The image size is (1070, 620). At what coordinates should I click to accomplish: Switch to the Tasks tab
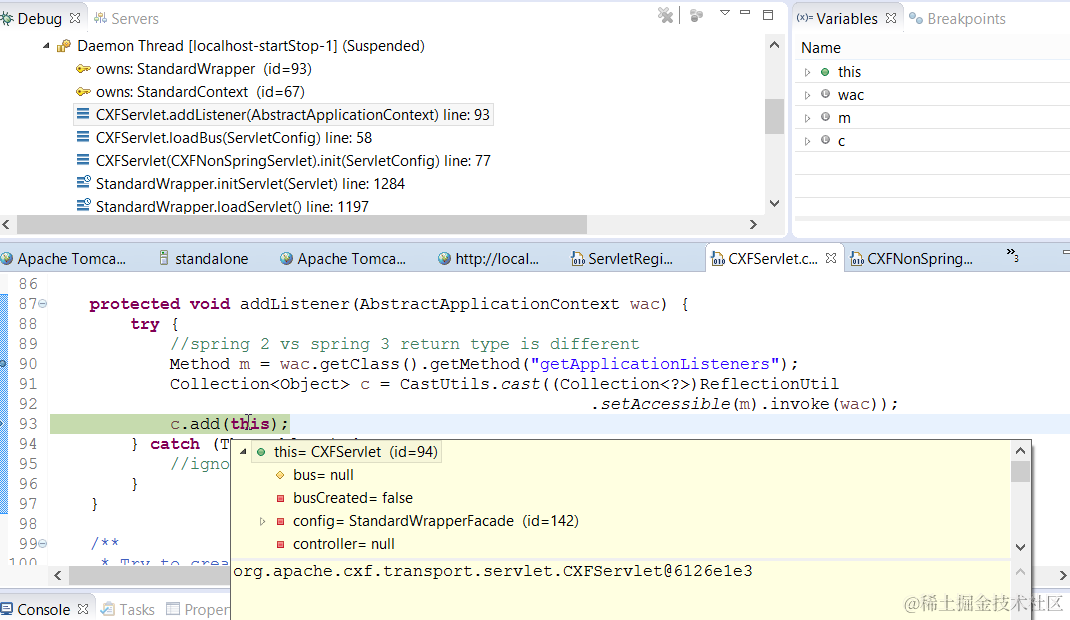[x=128, y=609]
